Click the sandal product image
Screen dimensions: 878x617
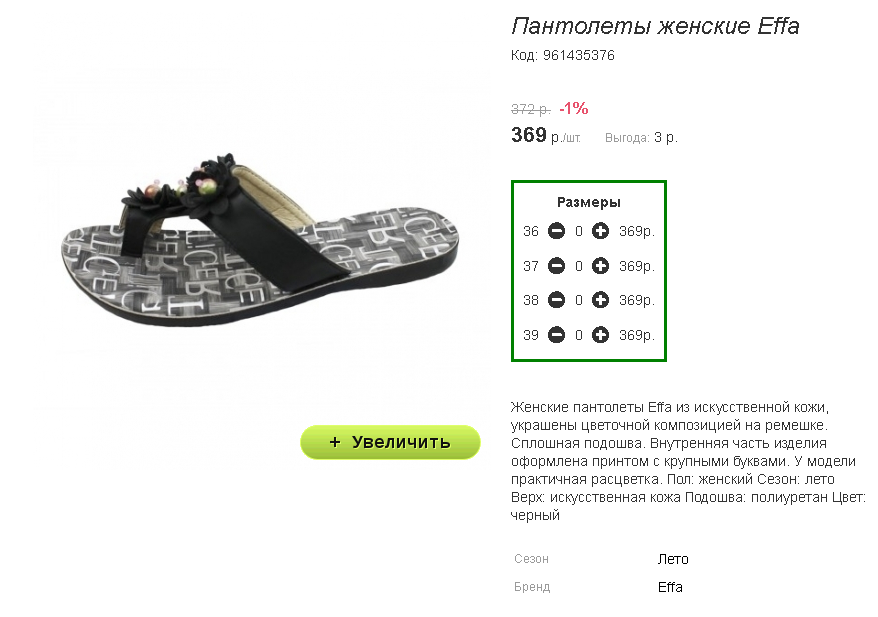pos(260,240)
